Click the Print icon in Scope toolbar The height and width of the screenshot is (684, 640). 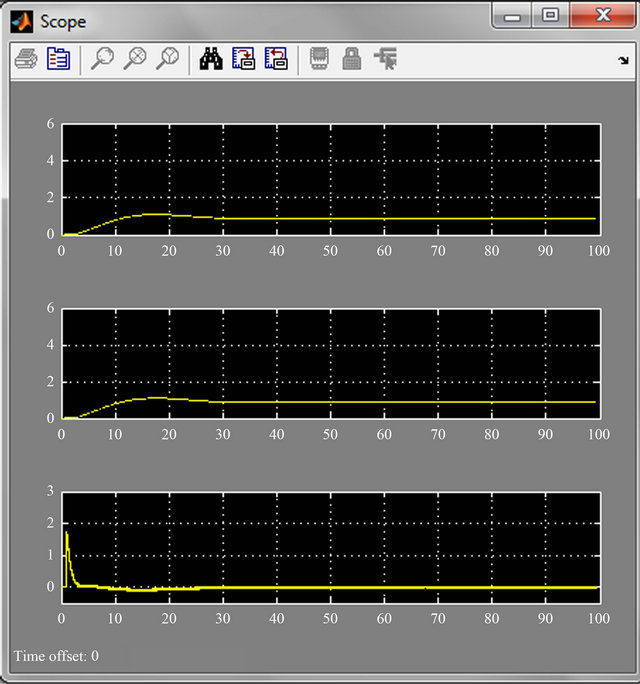click(x=26, y=58)
